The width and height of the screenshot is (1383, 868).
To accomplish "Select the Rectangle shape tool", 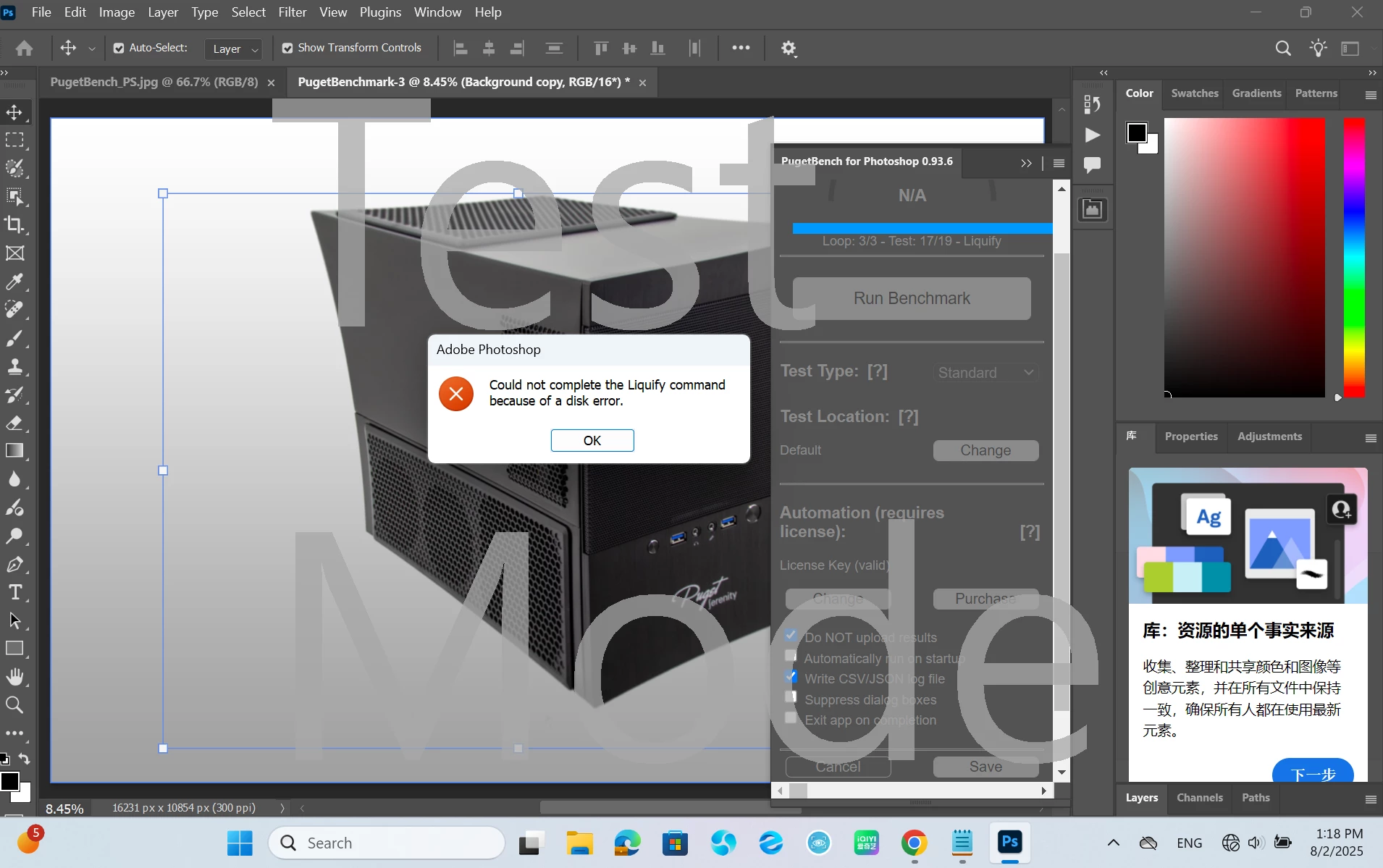I will (14, 649).
